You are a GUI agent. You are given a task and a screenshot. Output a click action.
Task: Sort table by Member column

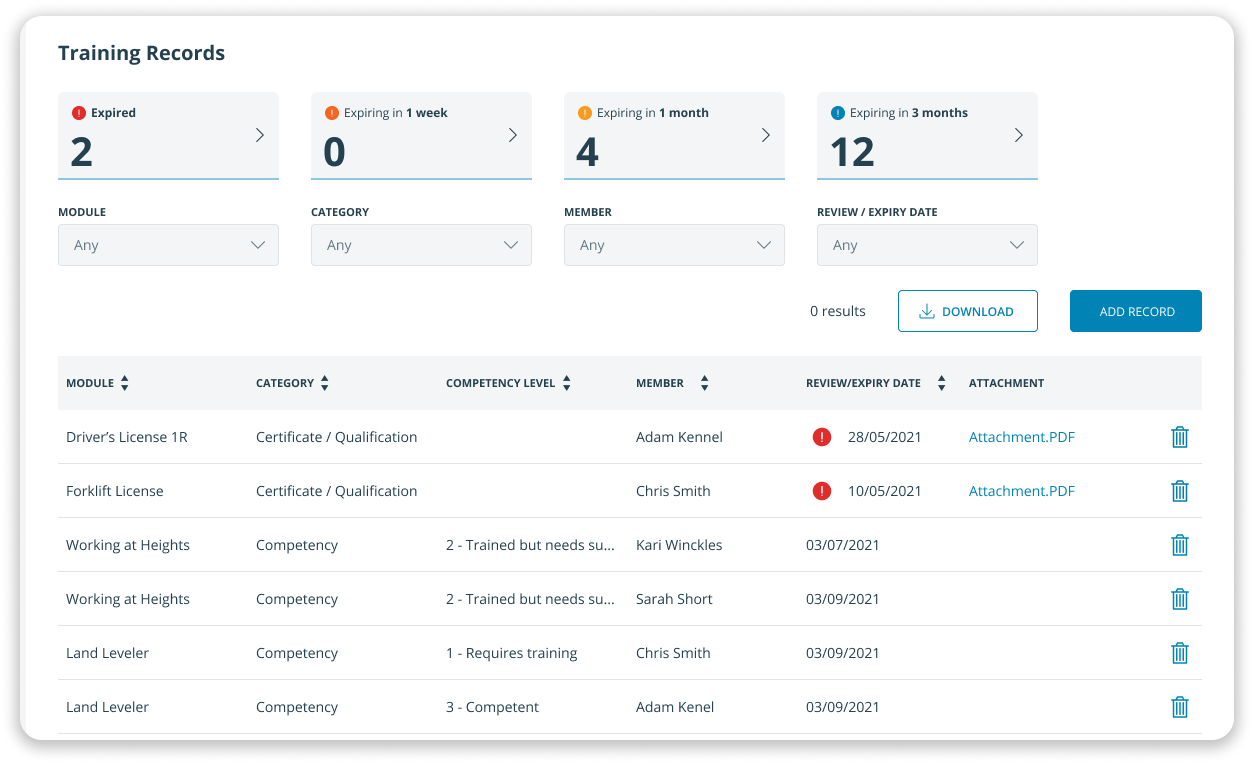pyautogui.click(x=704, y=383)
